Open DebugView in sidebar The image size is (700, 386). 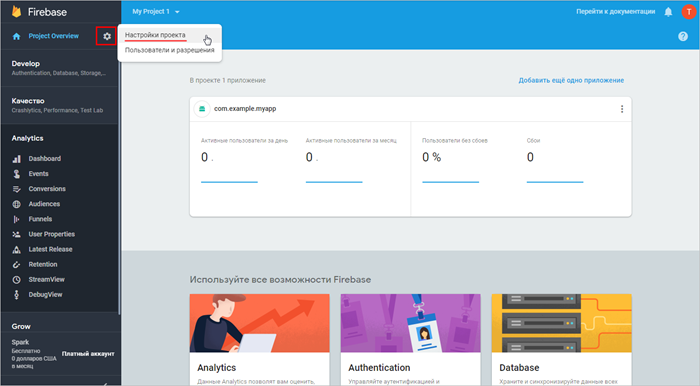[46, 295]
